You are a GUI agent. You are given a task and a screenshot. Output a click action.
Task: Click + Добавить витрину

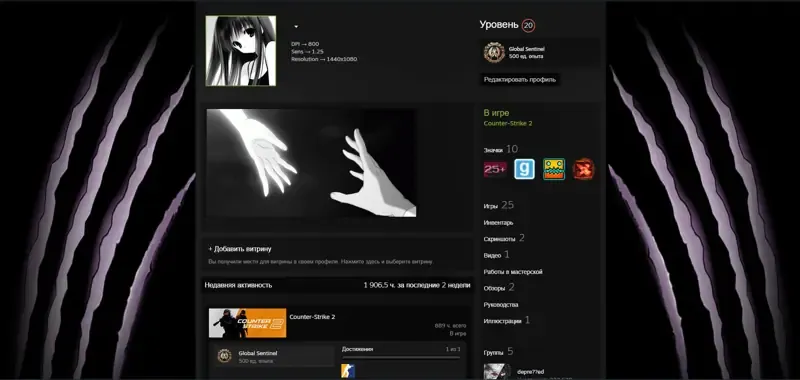240,249
